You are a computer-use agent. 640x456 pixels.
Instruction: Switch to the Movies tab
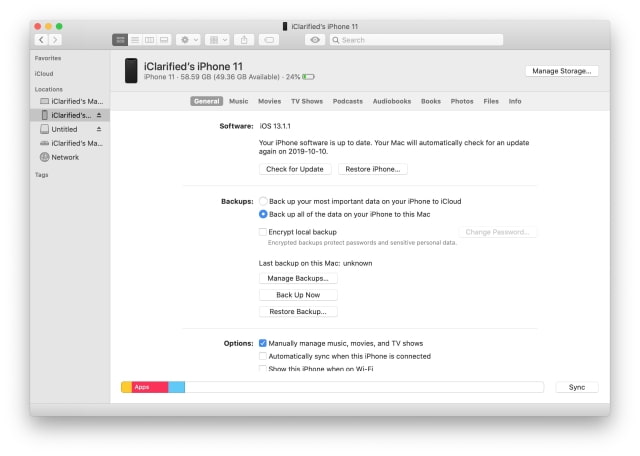pyautogui.click(x=269, y=101)
